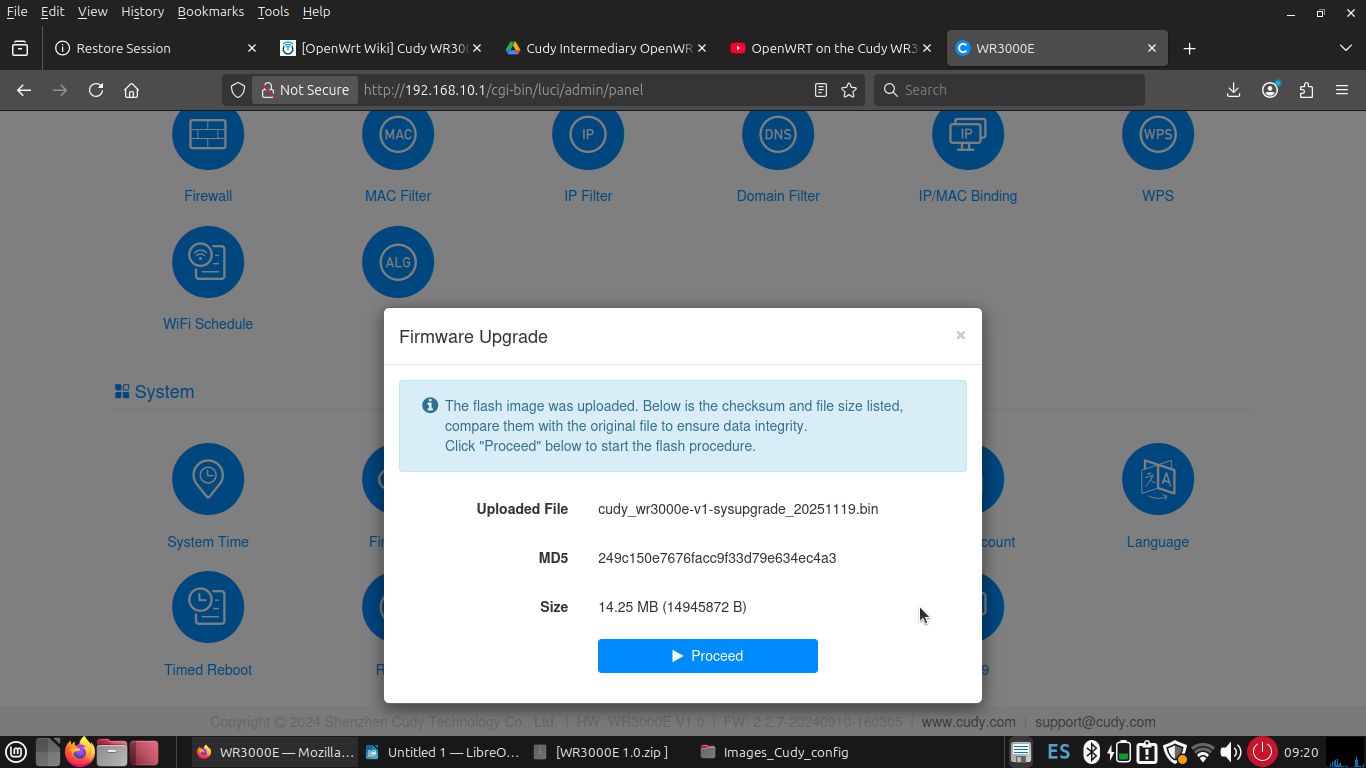Open the System Time icon
The width and height of the screenshot is (1366, 768).
pos(208,479)
